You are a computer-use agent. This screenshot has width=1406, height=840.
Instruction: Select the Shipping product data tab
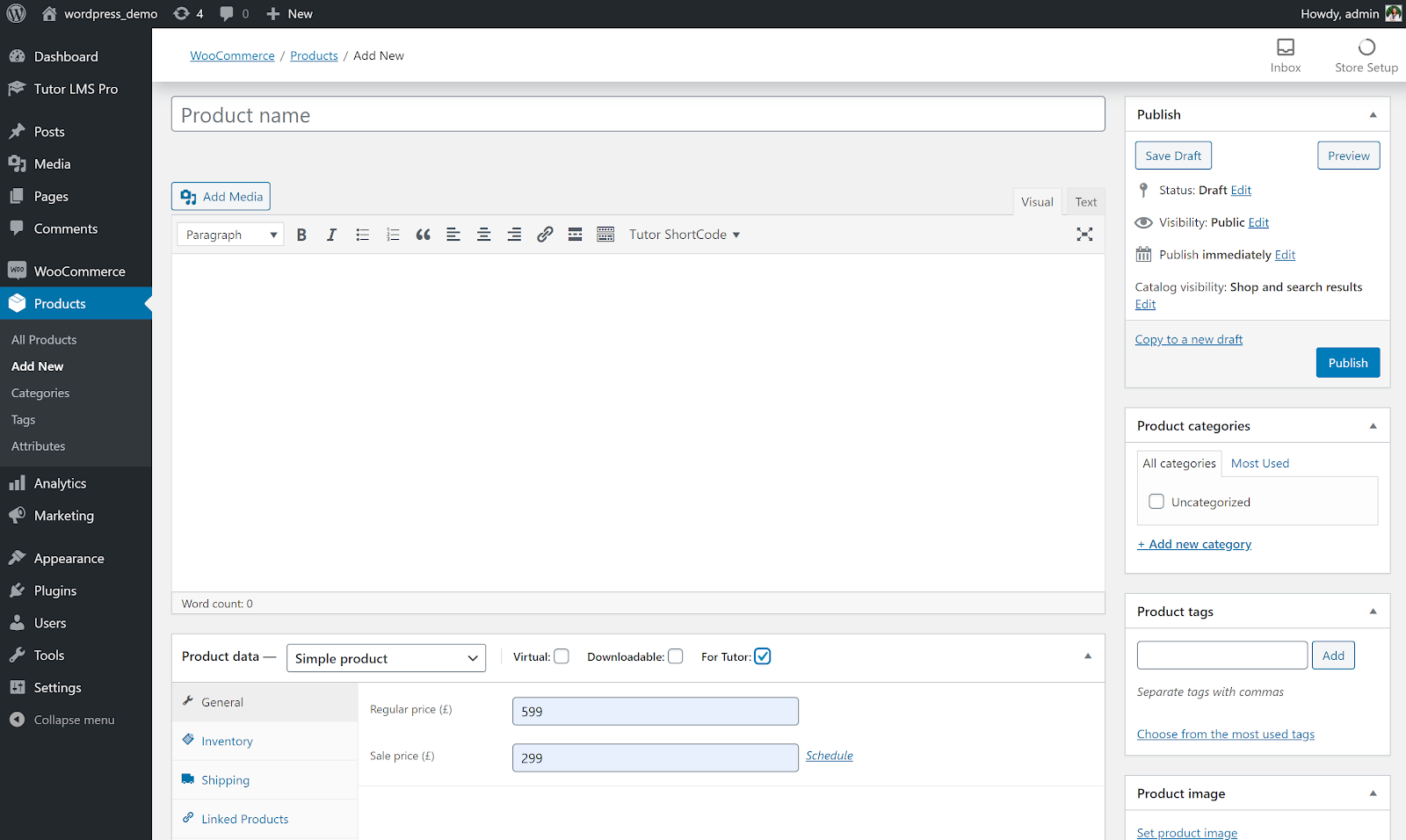click(x=265, y=779)
